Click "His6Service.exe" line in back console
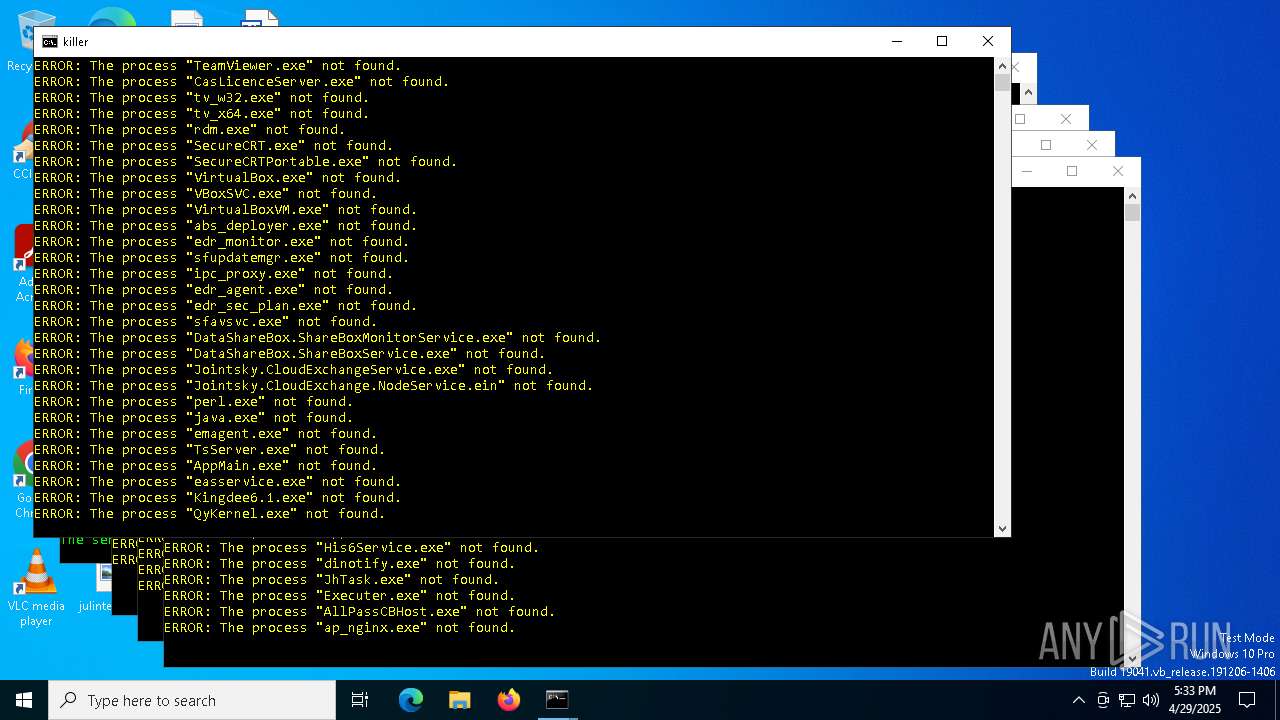Image resolution: width=1280 pixels, height=720 pixels. click(x=351, y=548)
